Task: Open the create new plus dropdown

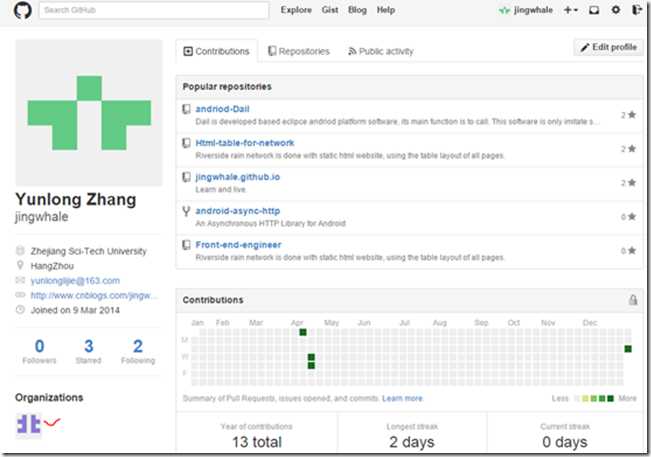Action: 571,10
